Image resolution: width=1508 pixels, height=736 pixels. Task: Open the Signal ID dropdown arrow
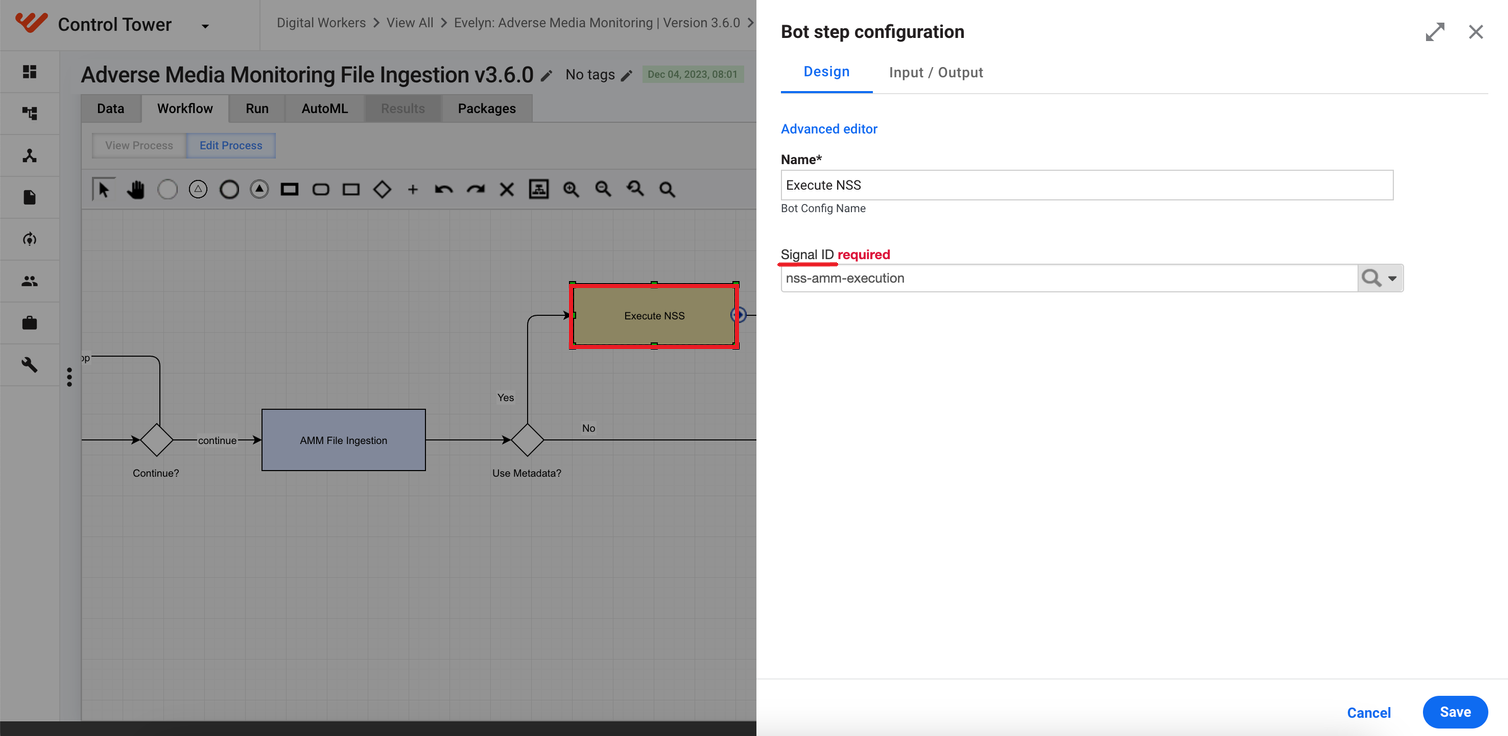click(x=1393, y=279)
